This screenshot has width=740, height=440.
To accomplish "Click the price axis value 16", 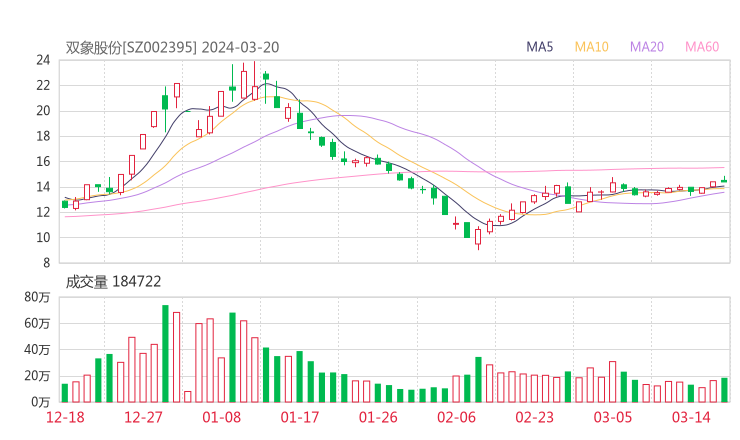I will click(x=43, y=161).
